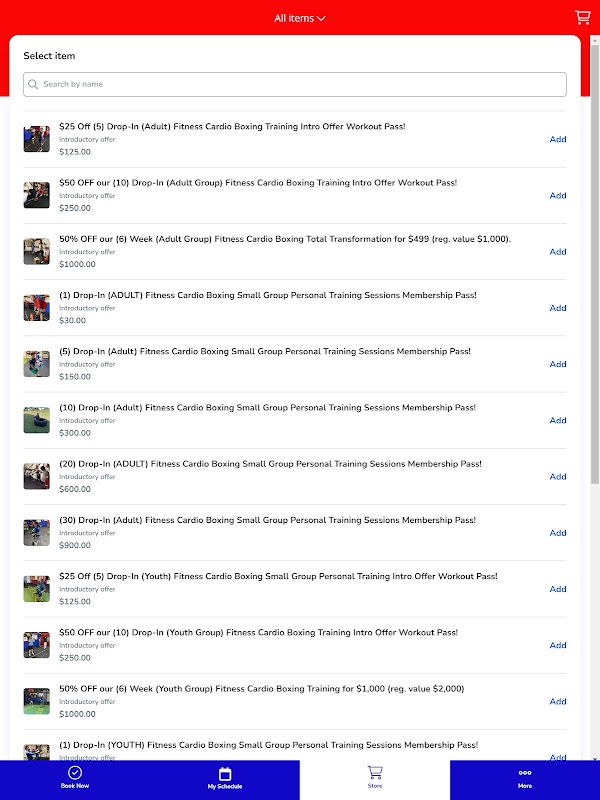Screen dimensions: 600x800
Task: Open thumbnail of (30) Drop-In Adult $900 pass
Action: 37,533
